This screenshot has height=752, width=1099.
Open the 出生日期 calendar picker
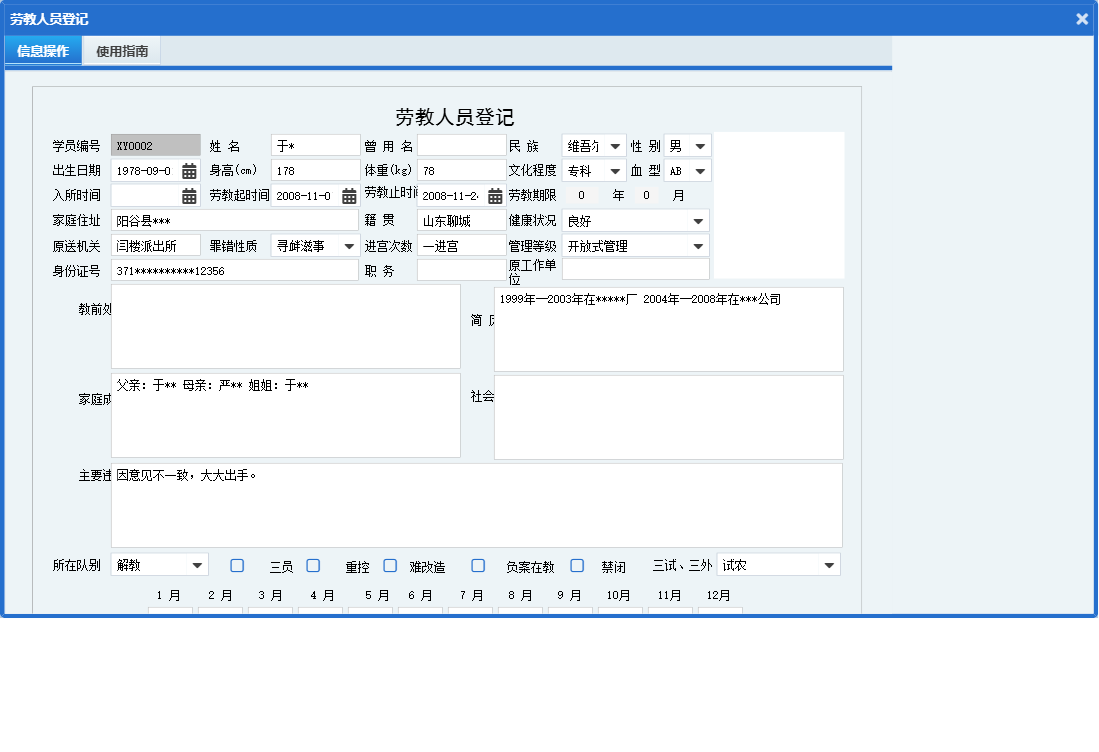[189, 170]
